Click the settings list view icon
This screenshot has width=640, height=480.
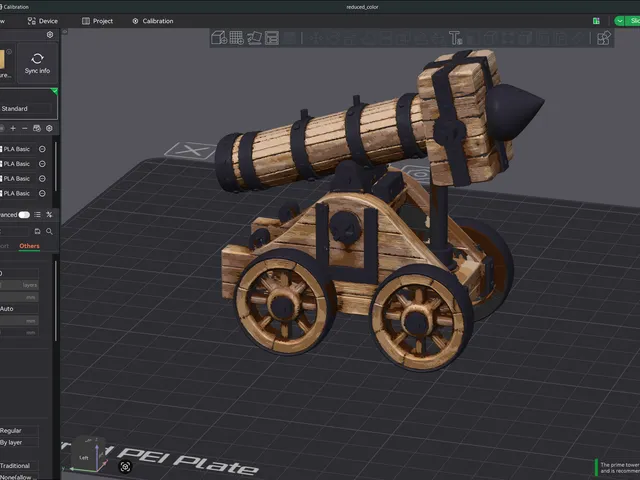pos(38,215)
